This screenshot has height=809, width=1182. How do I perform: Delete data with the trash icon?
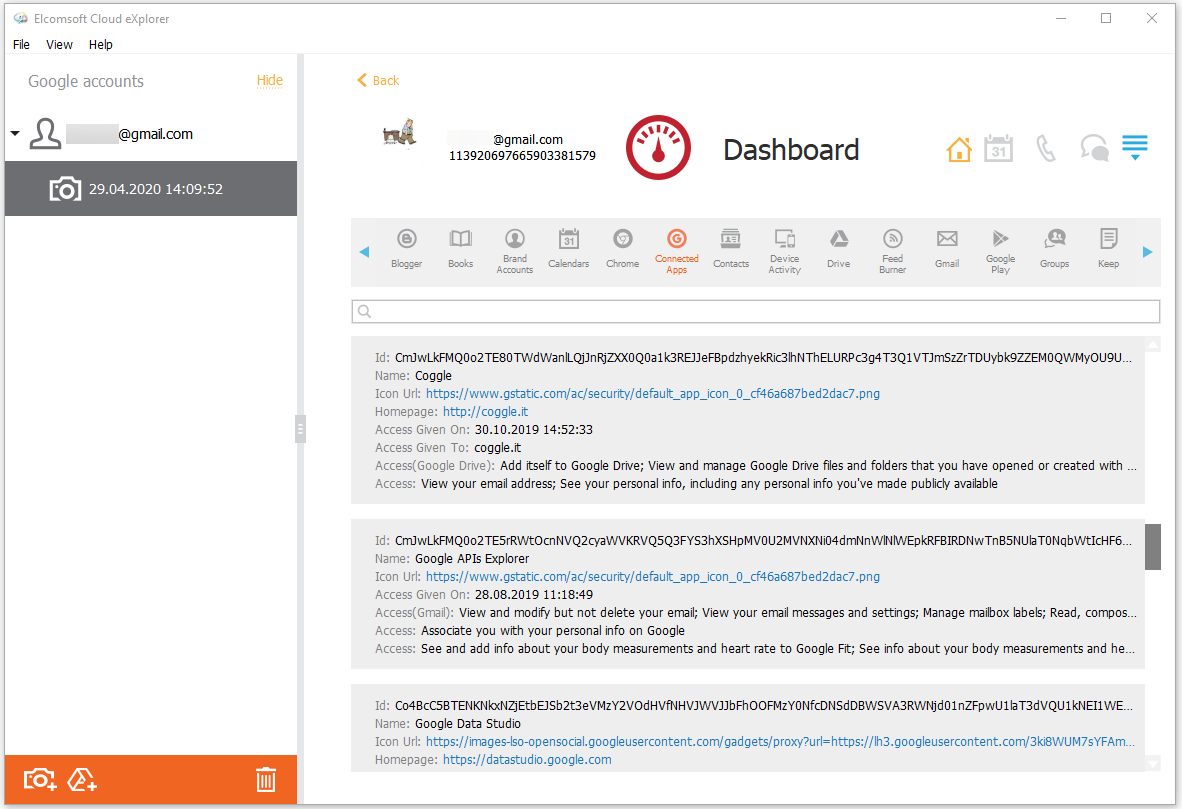pos(265,779)
